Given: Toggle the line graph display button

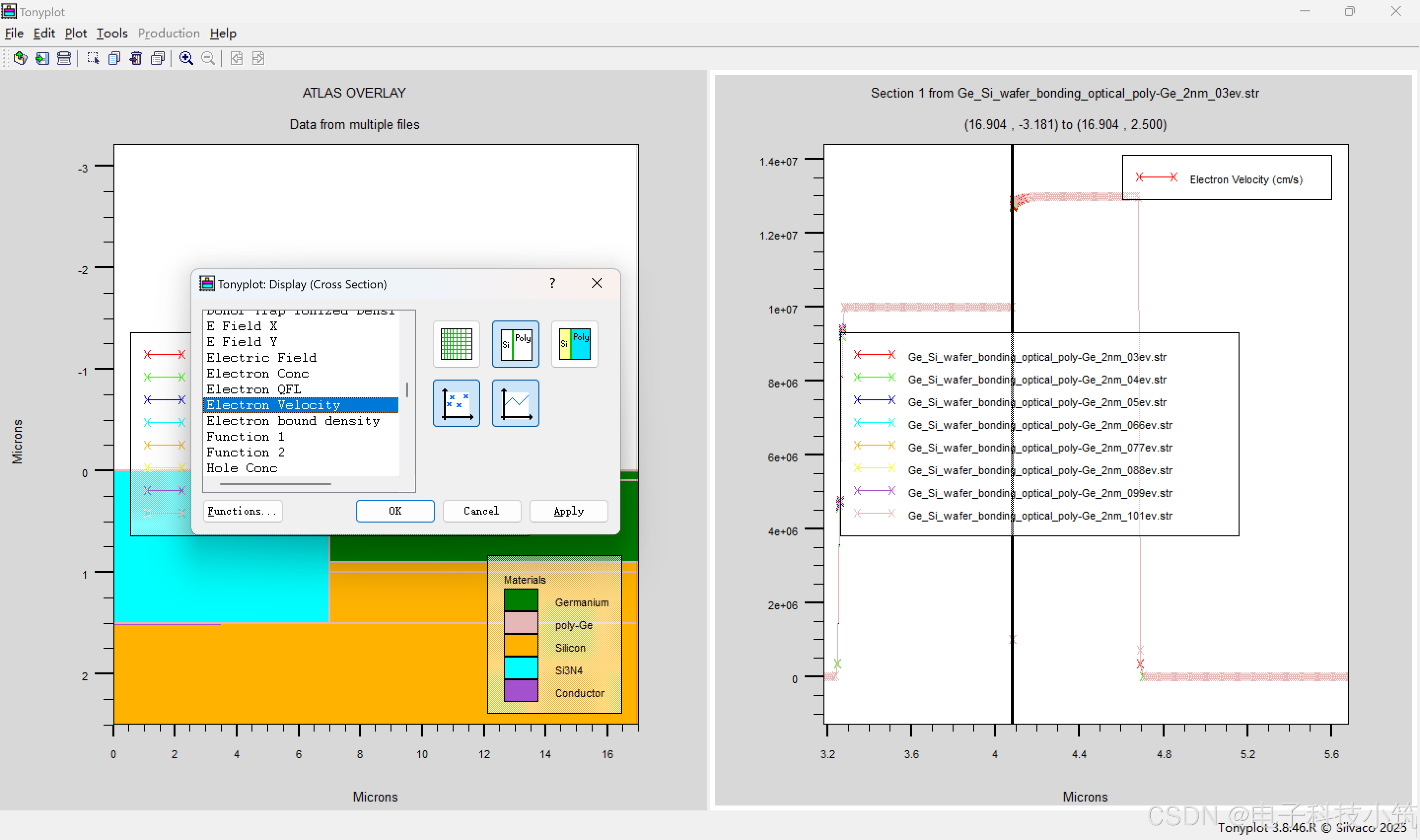Looking at the screenshot, I should [x=515, y=403].
